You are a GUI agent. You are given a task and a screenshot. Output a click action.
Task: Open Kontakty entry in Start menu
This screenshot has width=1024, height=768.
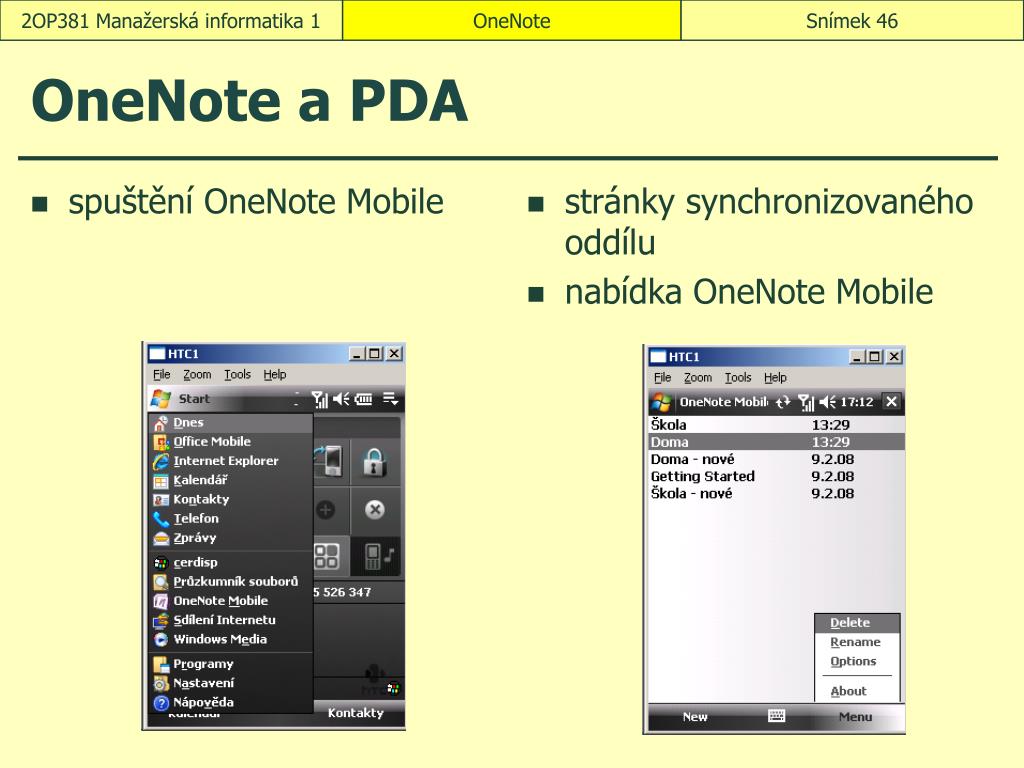231,500
